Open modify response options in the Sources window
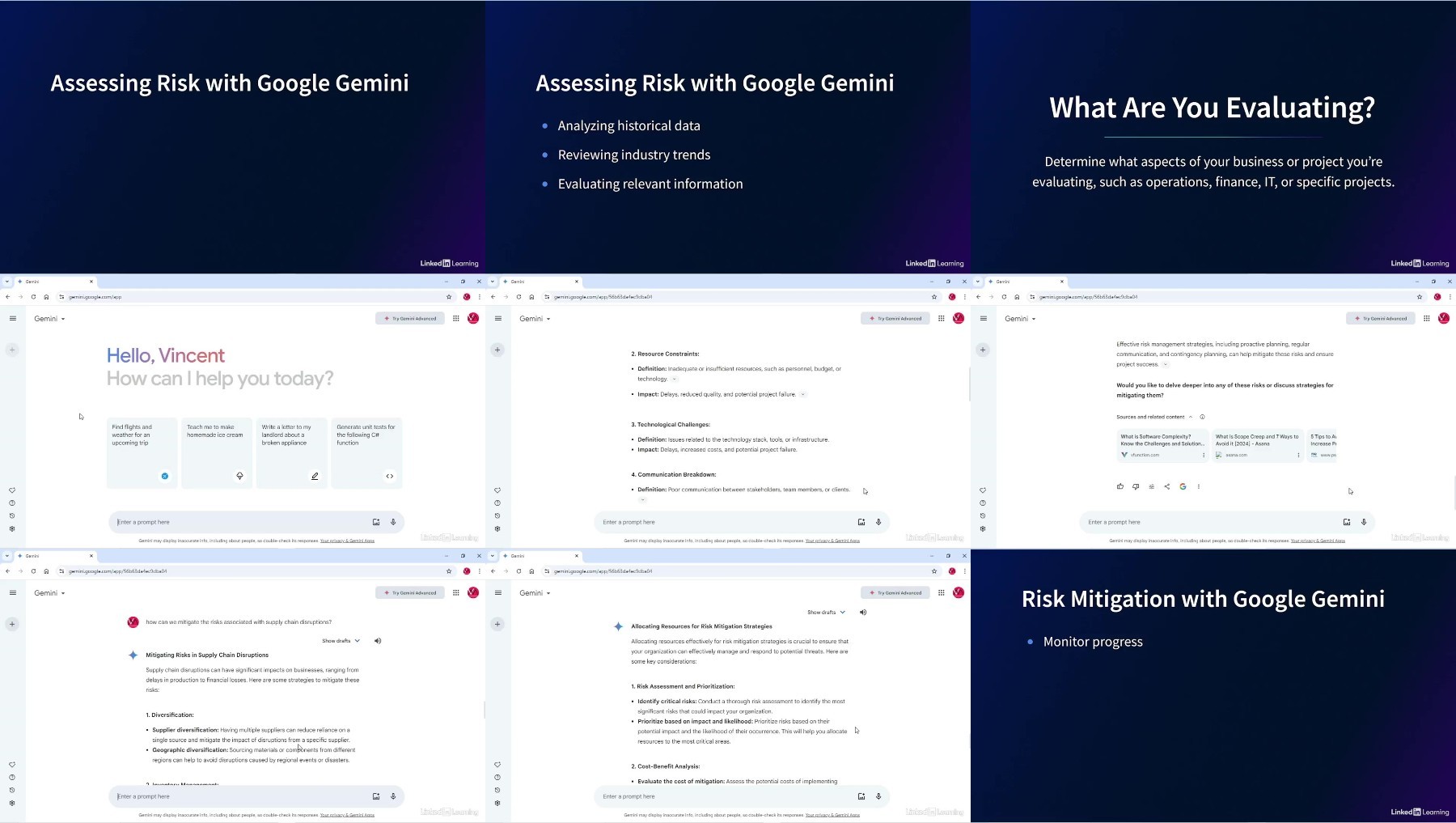 click(1151, 486)
